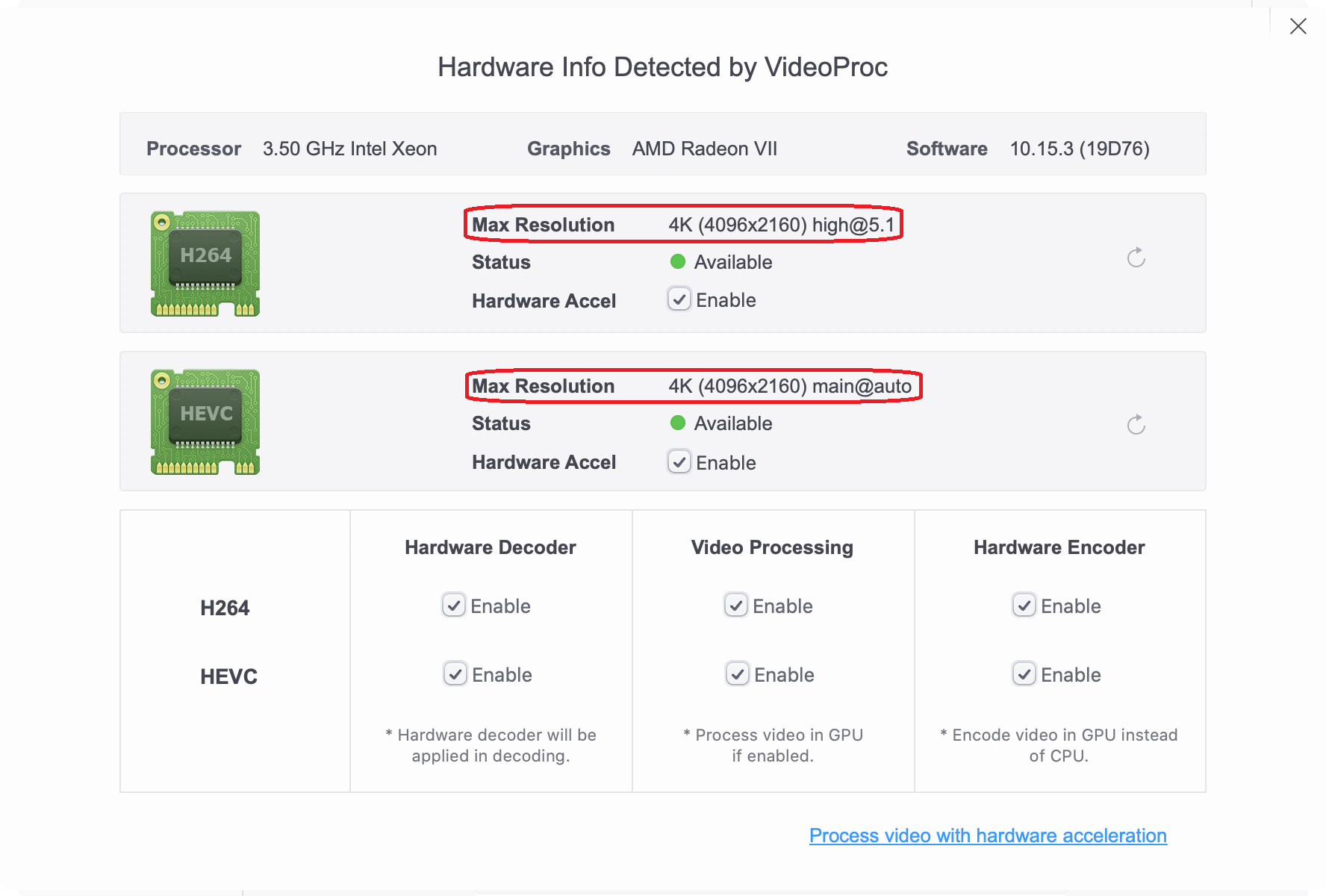
Task: Click the H264 chip icon
Action: click(205, 264)
